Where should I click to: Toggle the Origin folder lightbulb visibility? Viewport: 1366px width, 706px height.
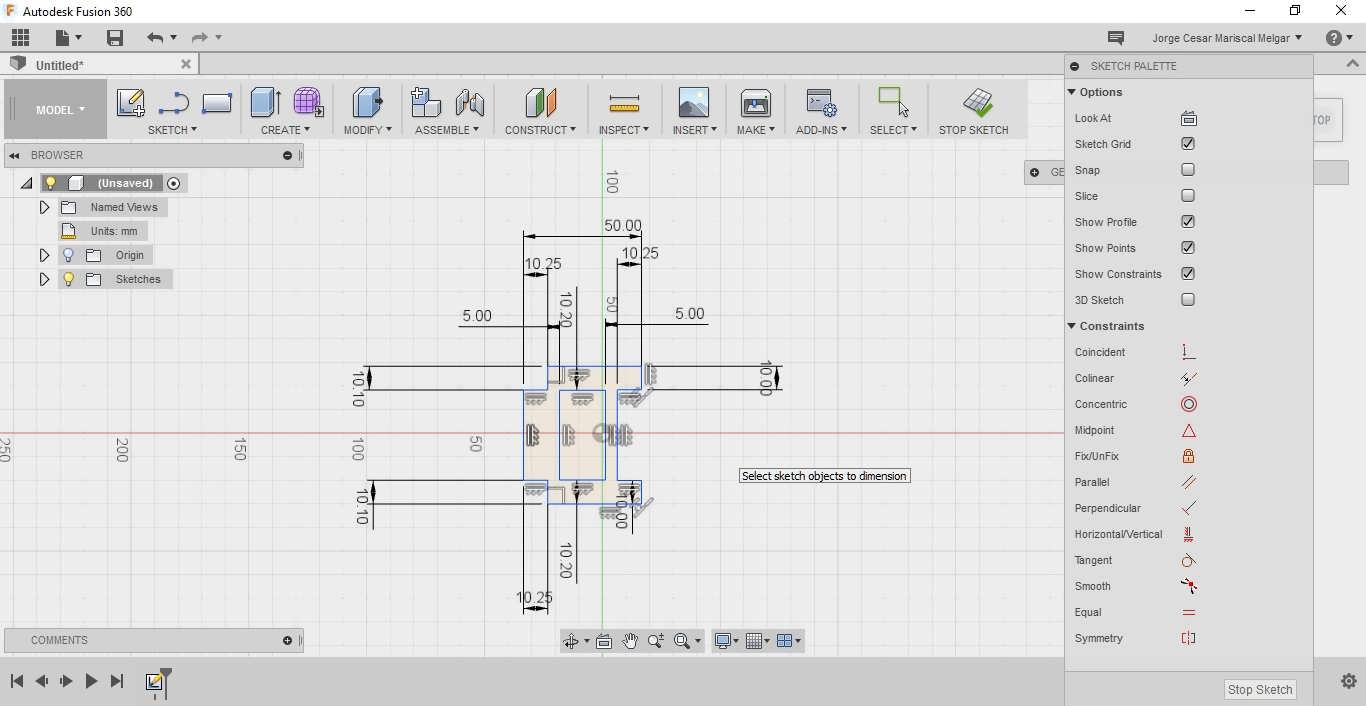pyautogui.click(x=68, y=255)
